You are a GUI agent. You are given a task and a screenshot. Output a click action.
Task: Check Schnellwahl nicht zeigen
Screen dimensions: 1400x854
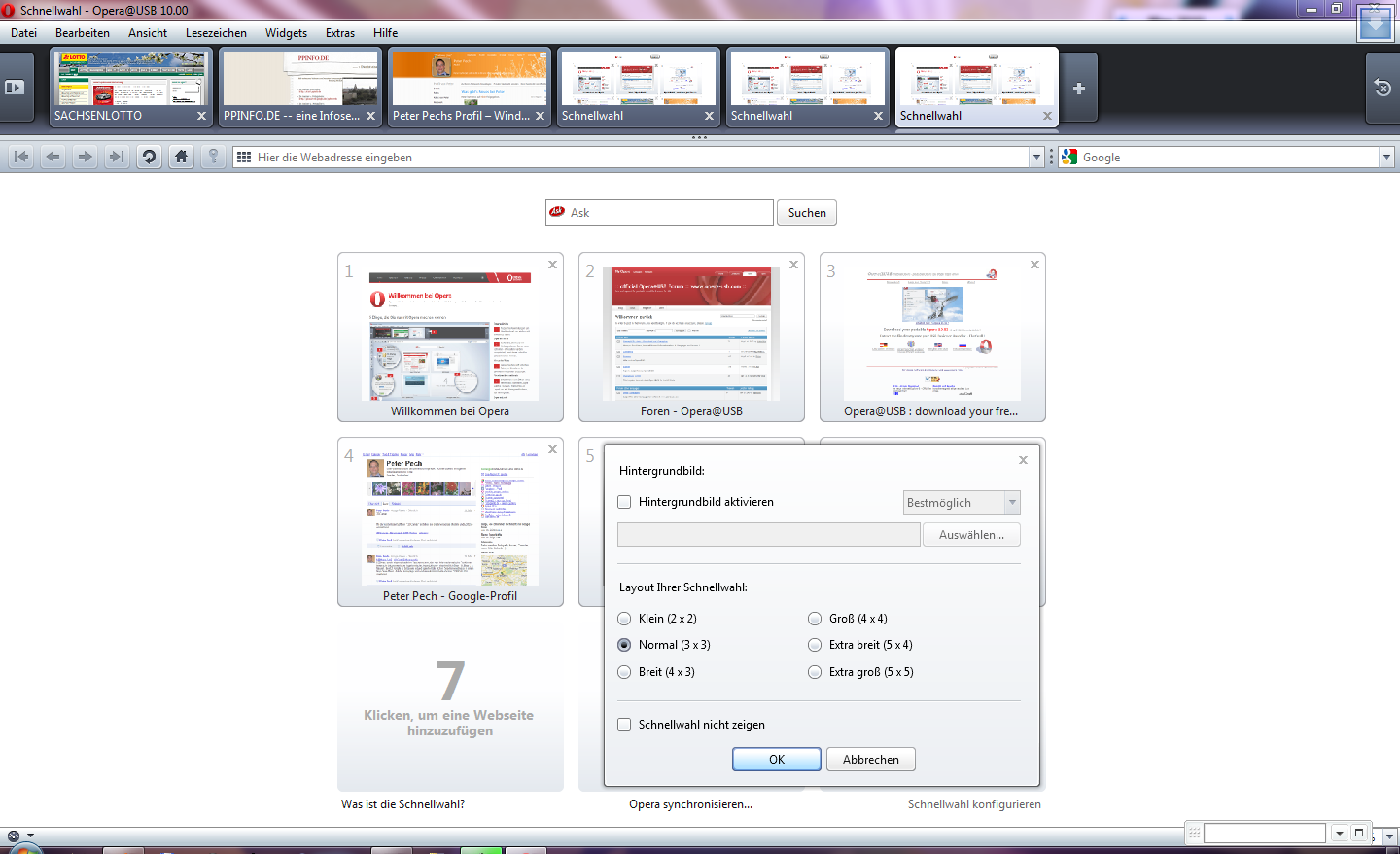point(624,725)
